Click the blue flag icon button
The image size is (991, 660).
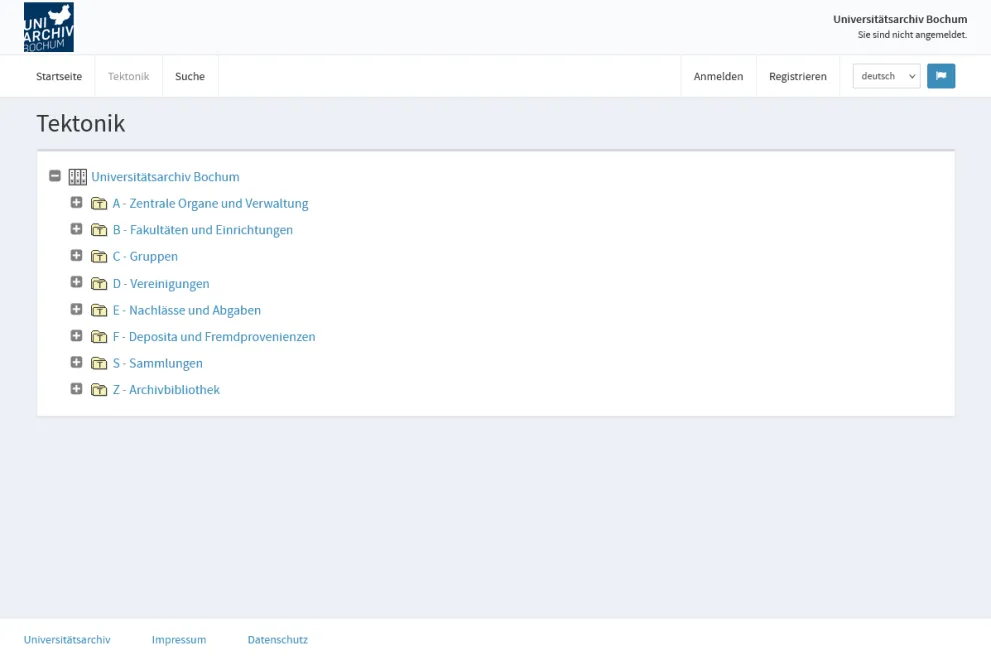click(940, 75)
